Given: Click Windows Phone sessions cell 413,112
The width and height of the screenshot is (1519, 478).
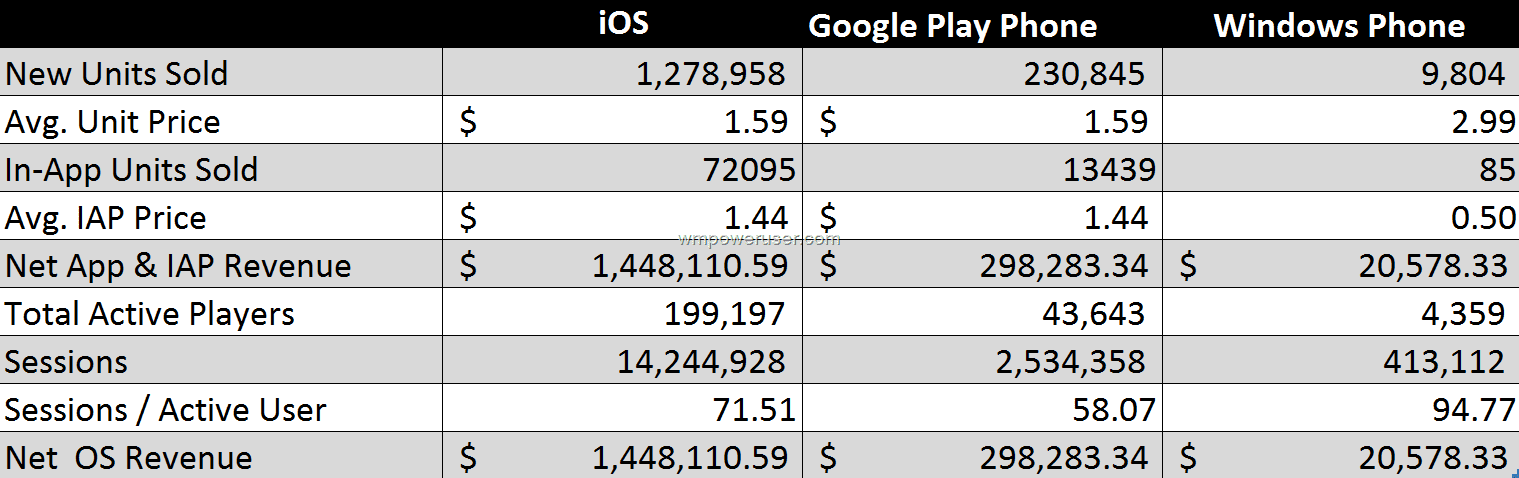Looking at the screenshot, I should pos(1340,361).
